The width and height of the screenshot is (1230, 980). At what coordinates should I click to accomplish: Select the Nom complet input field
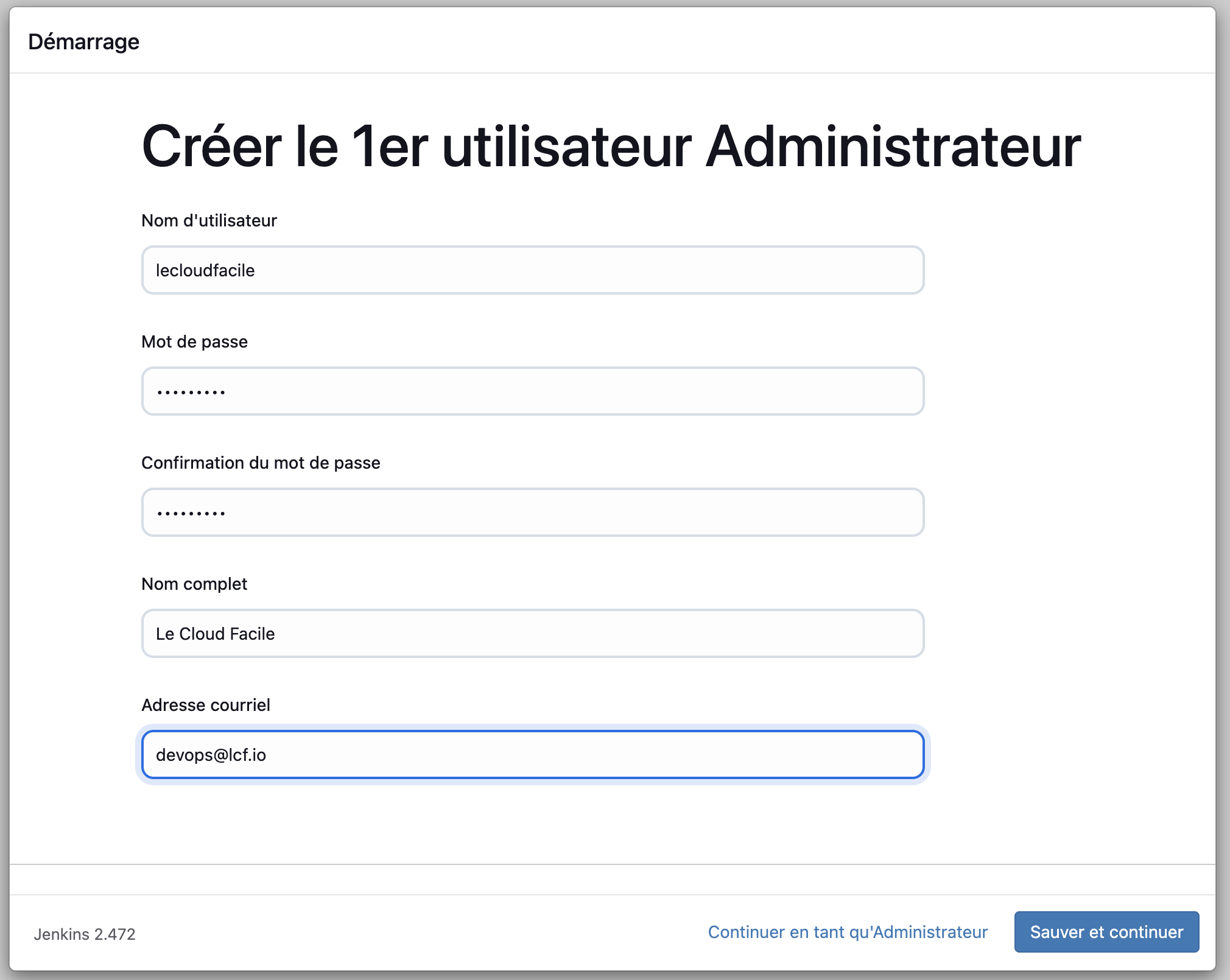pyautogui.click(x=532, y=634)
